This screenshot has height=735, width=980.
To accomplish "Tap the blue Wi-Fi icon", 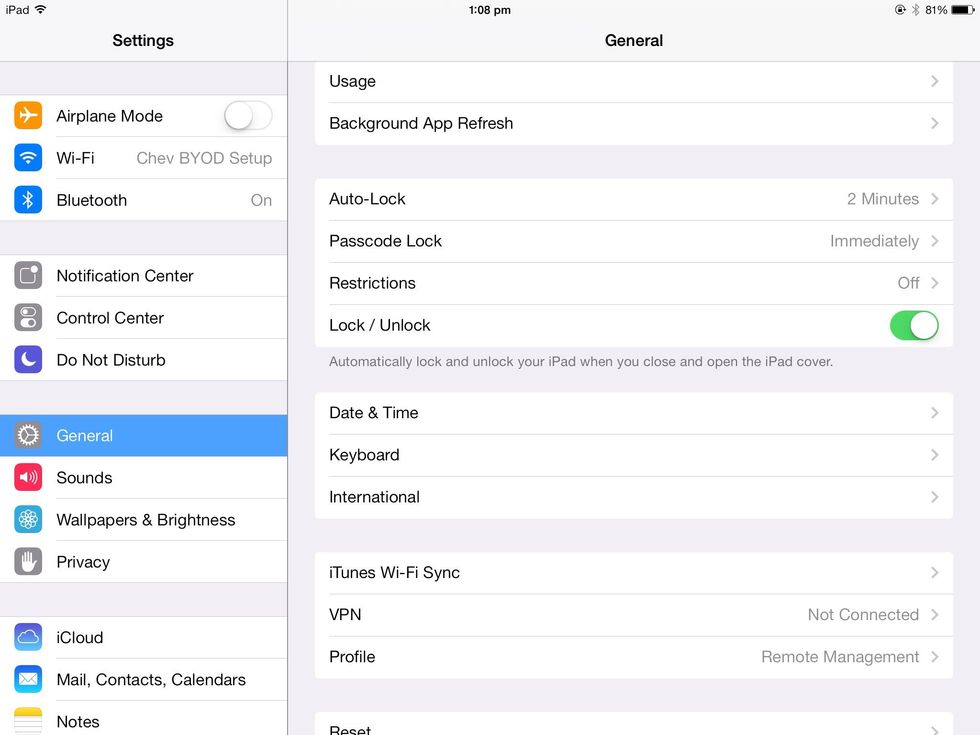I will 28,158.
